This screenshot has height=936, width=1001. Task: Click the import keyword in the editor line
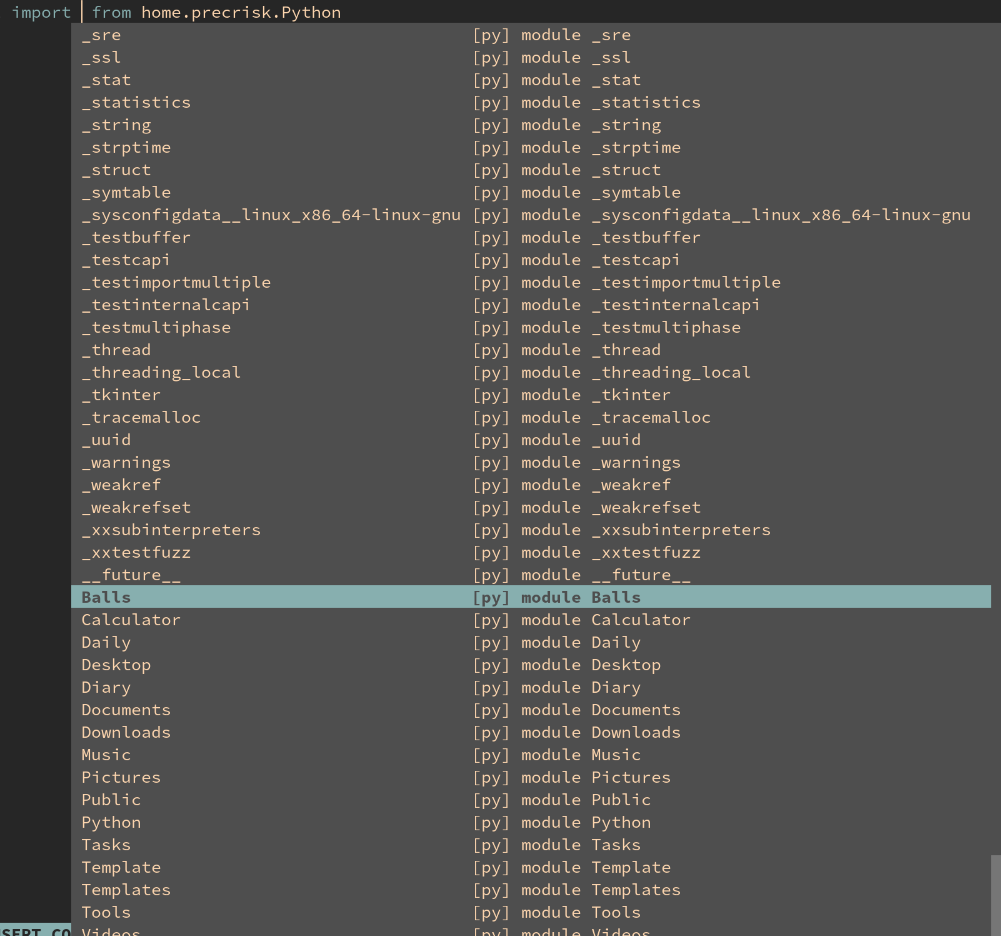click(x=41, y=12)
